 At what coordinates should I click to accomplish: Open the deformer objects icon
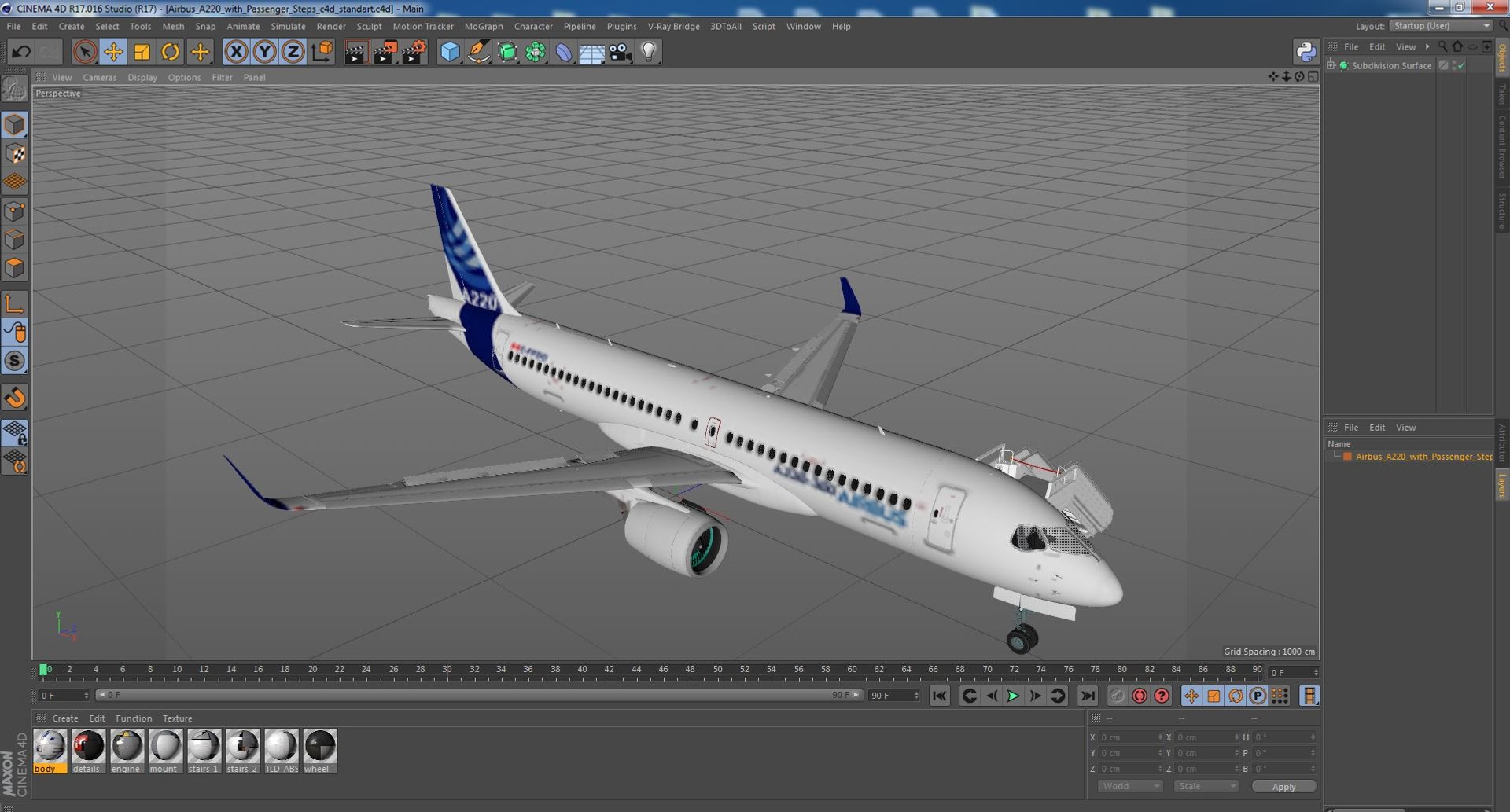(x=564, y=53)
